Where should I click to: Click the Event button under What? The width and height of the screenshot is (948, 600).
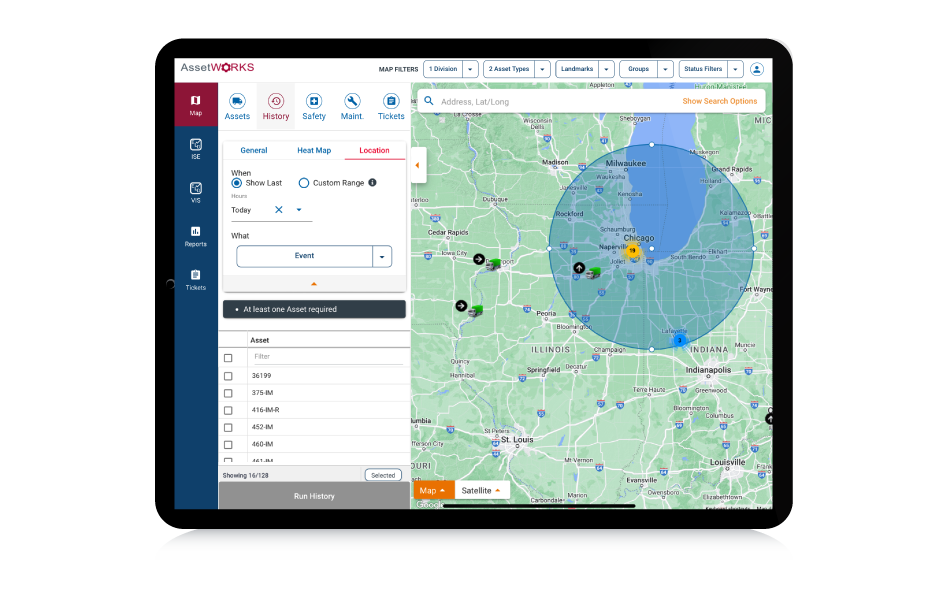point(304,256)
